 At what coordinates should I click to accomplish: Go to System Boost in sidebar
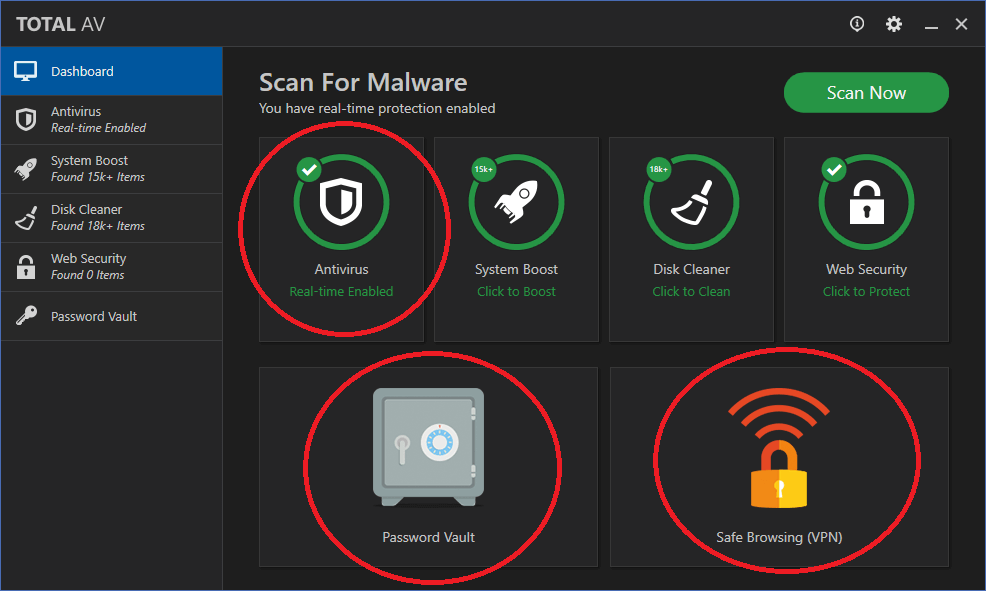click(x=110, y=169)
